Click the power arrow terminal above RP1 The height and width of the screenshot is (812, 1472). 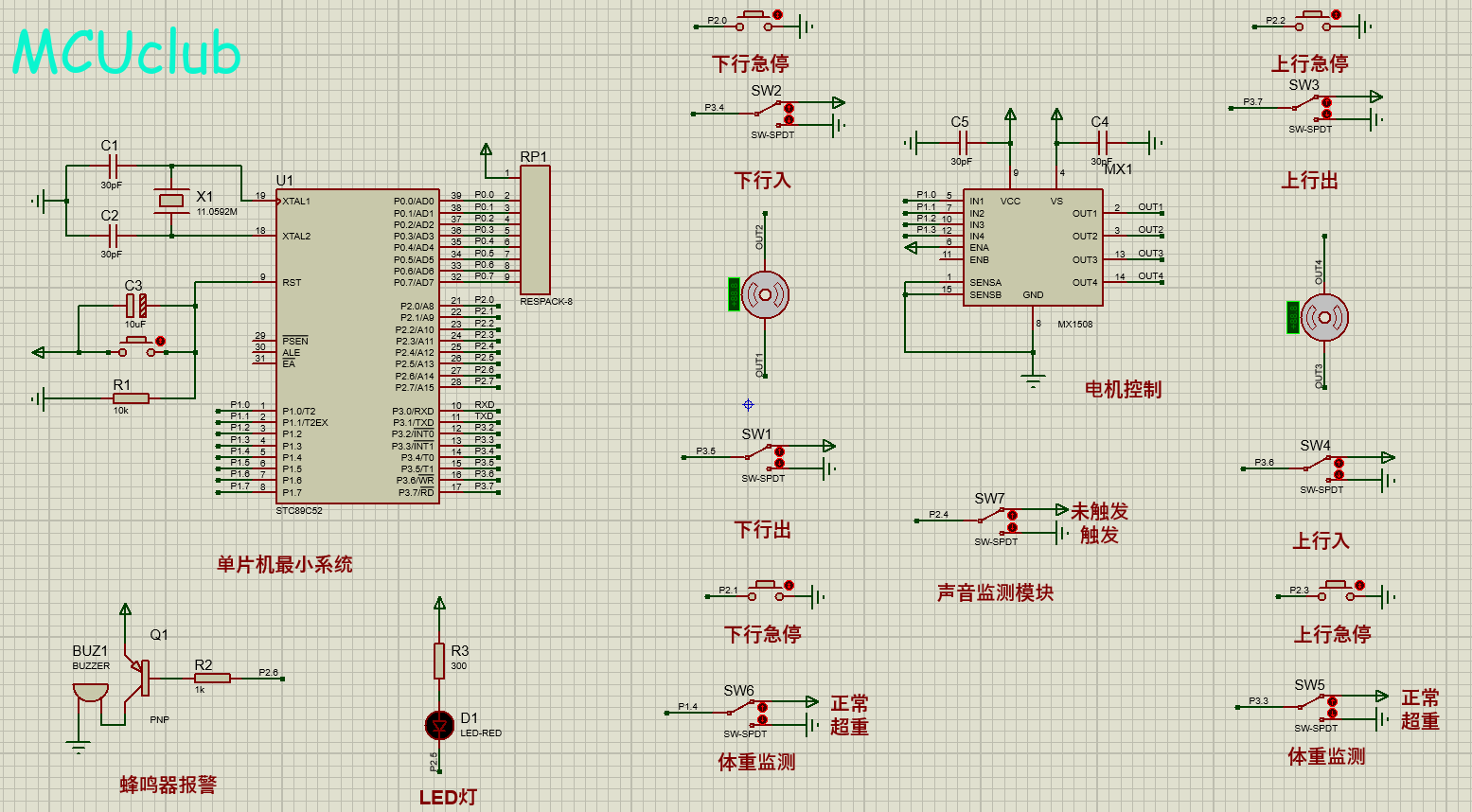click(x=486, y=150)
